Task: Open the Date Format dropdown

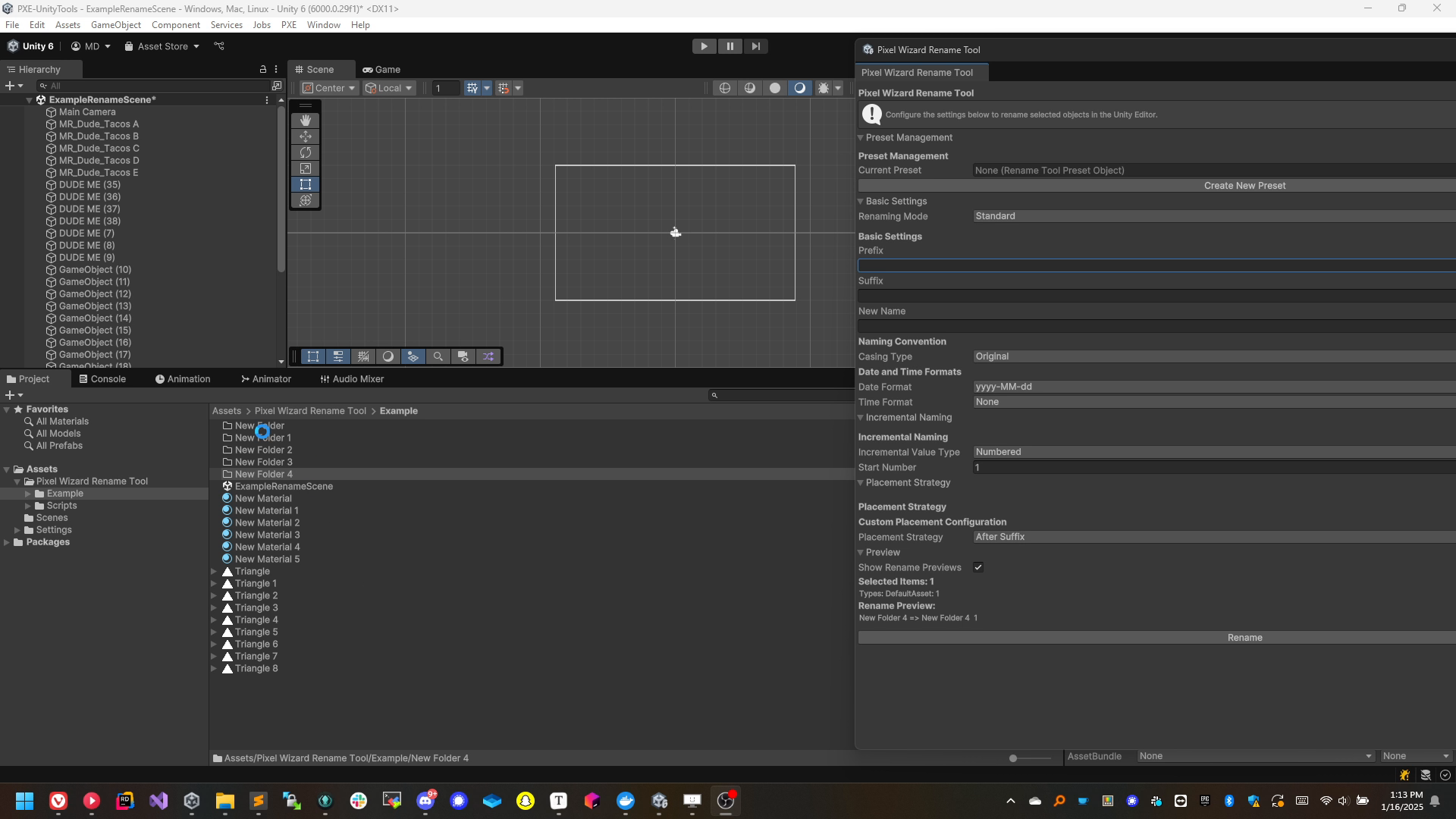Action: [x=1214, y=387]
